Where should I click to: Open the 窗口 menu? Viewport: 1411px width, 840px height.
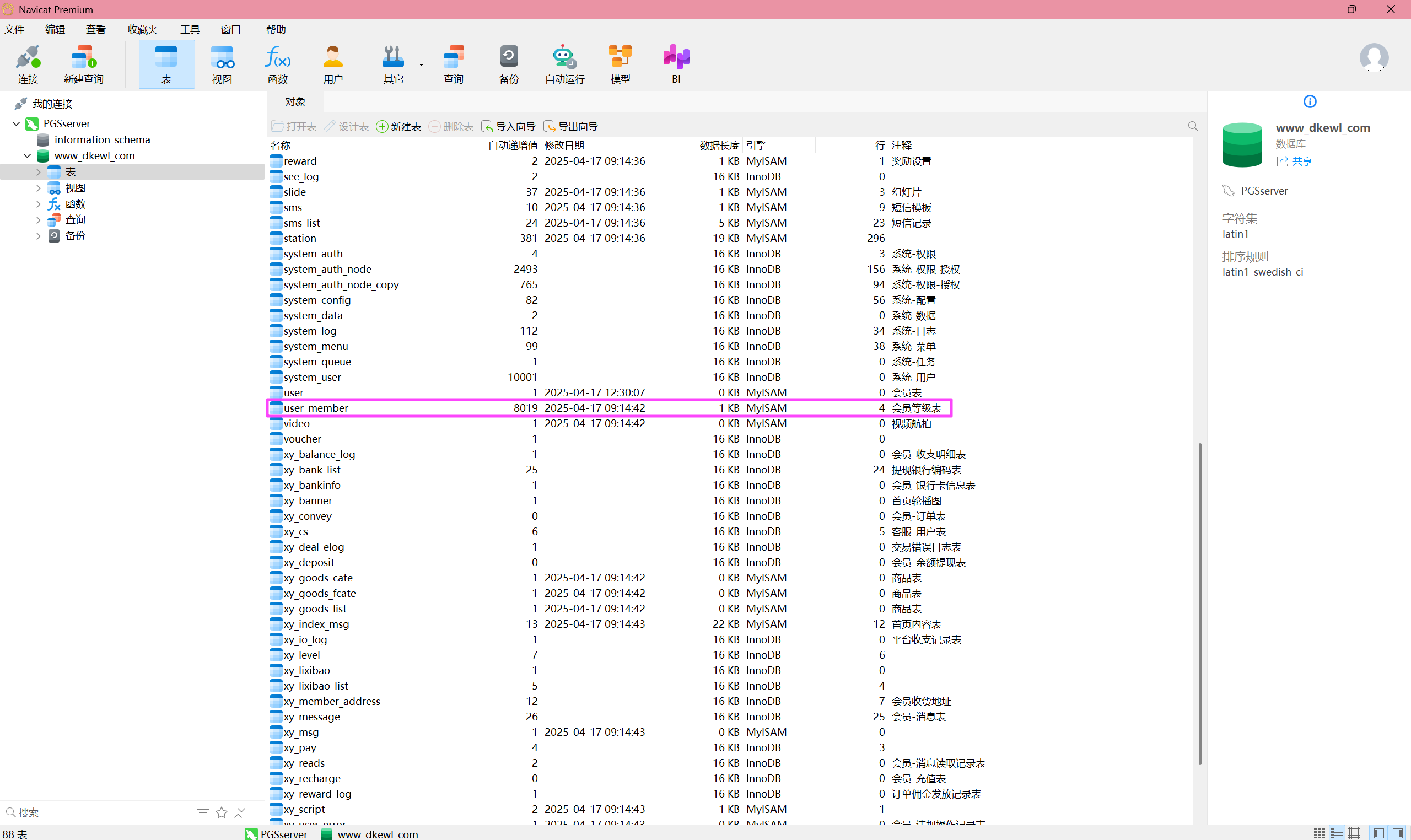230,29
